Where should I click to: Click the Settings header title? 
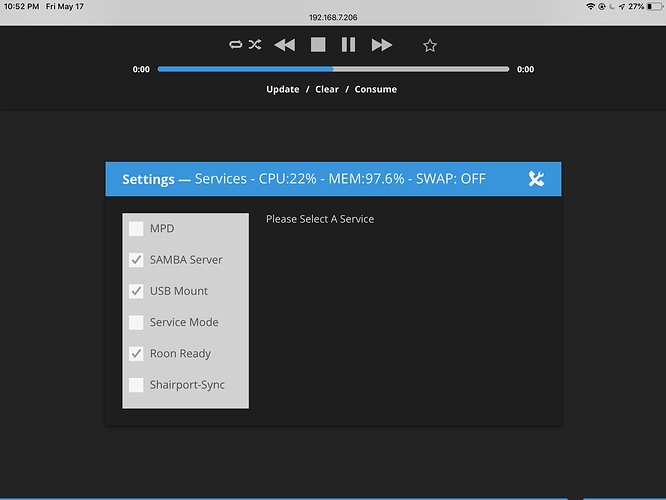point(148,179)
